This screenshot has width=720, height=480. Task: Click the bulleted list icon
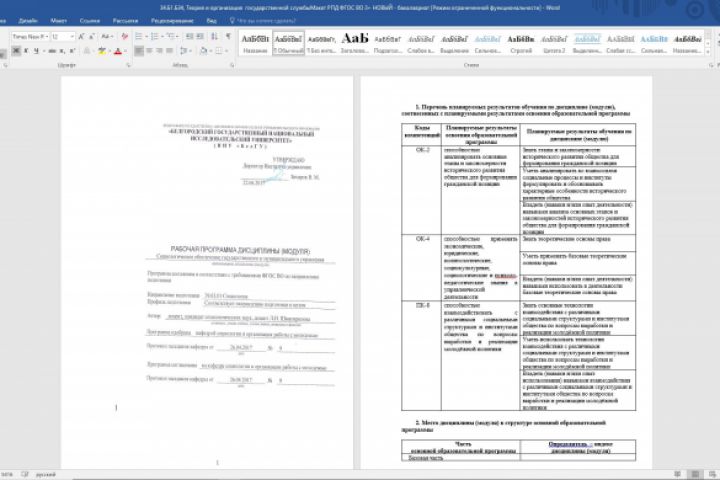point(139,36)
